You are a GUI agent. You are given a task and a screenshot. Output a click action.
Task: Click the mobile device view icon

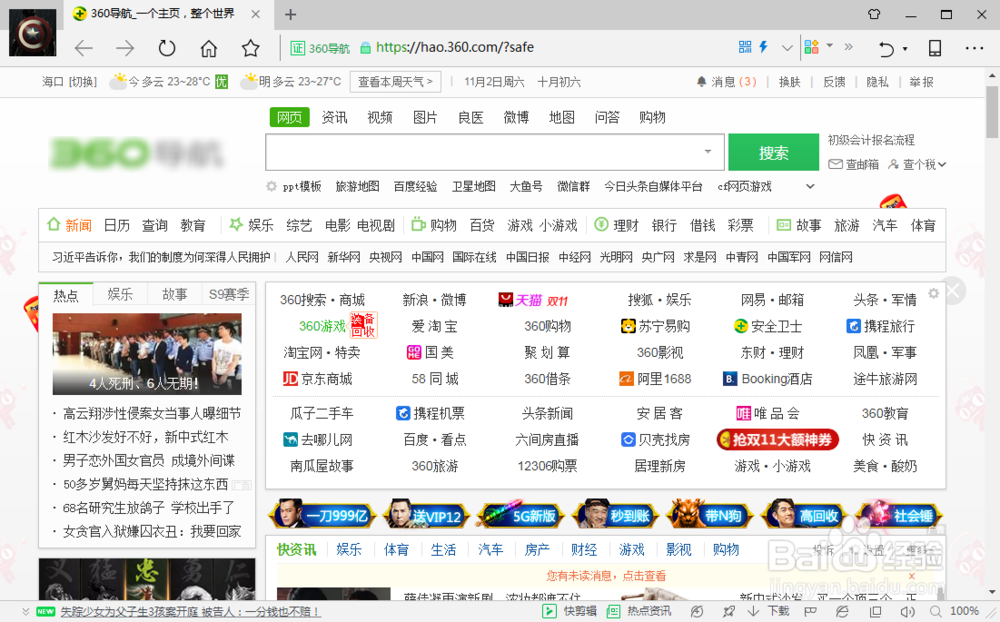click(x=935, y=48)
